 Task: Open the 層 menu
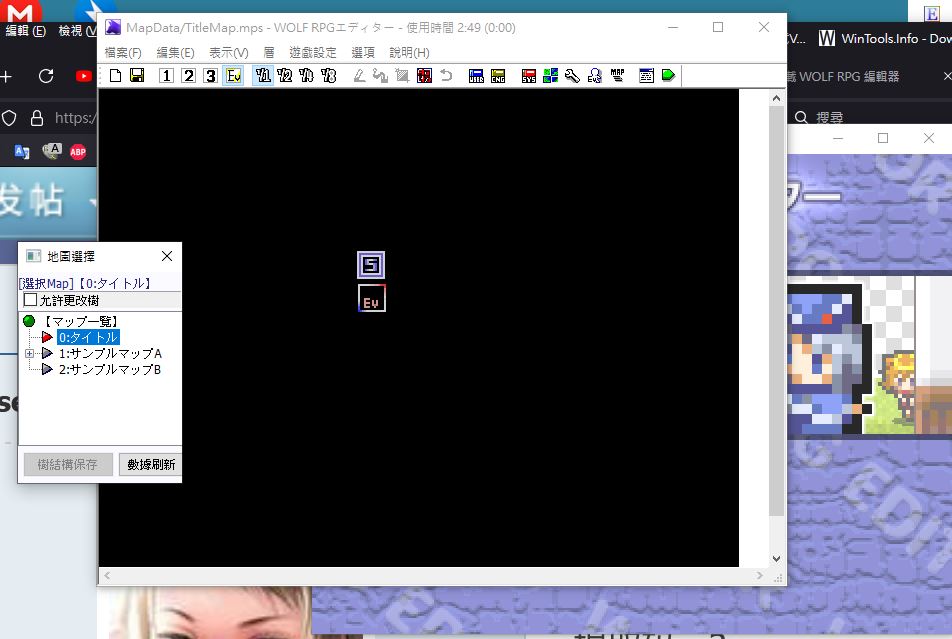click(269, 53)
